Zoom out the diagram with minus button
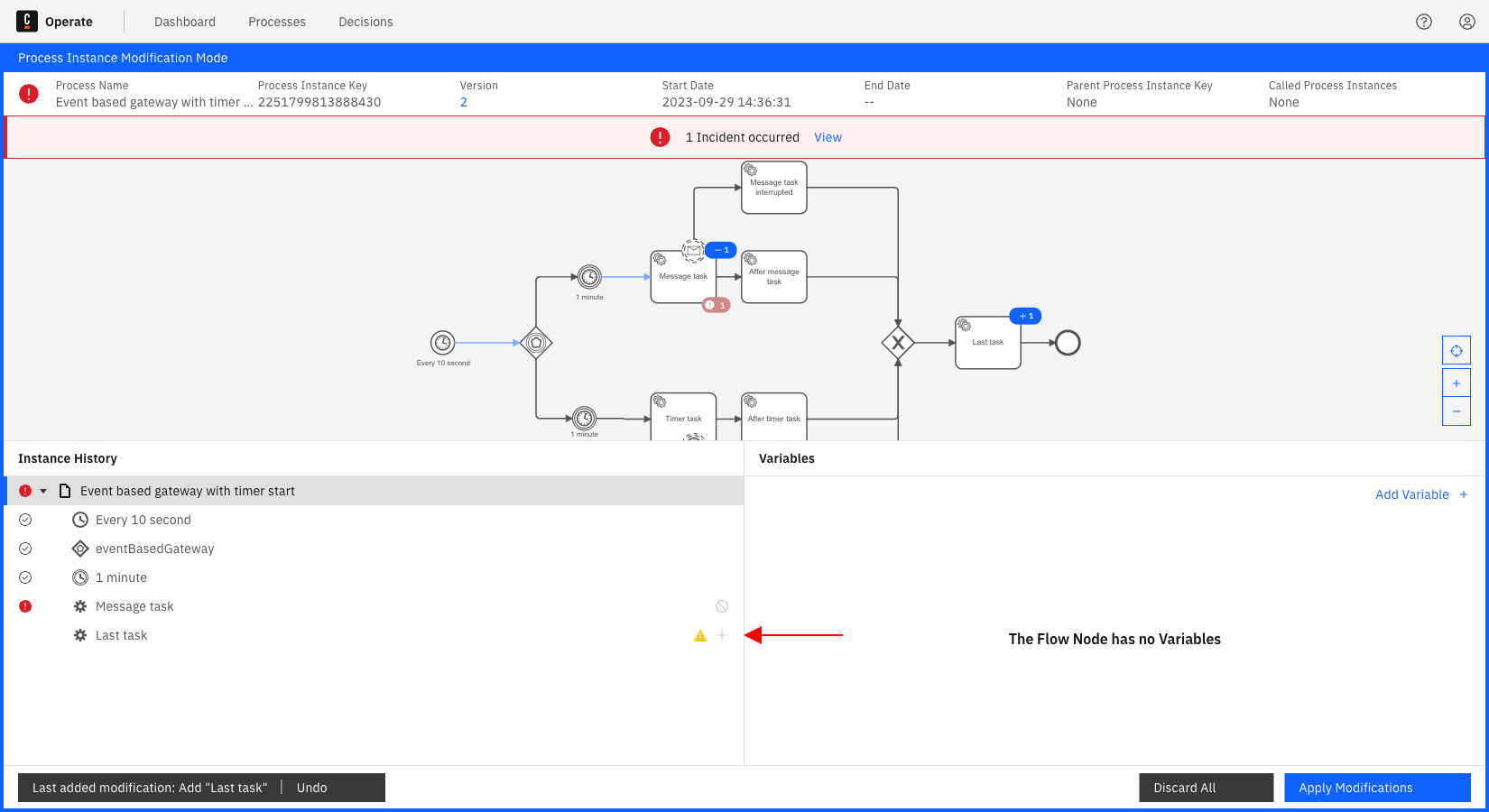This screenshot has height=812, width=1489. [1457, 411]
